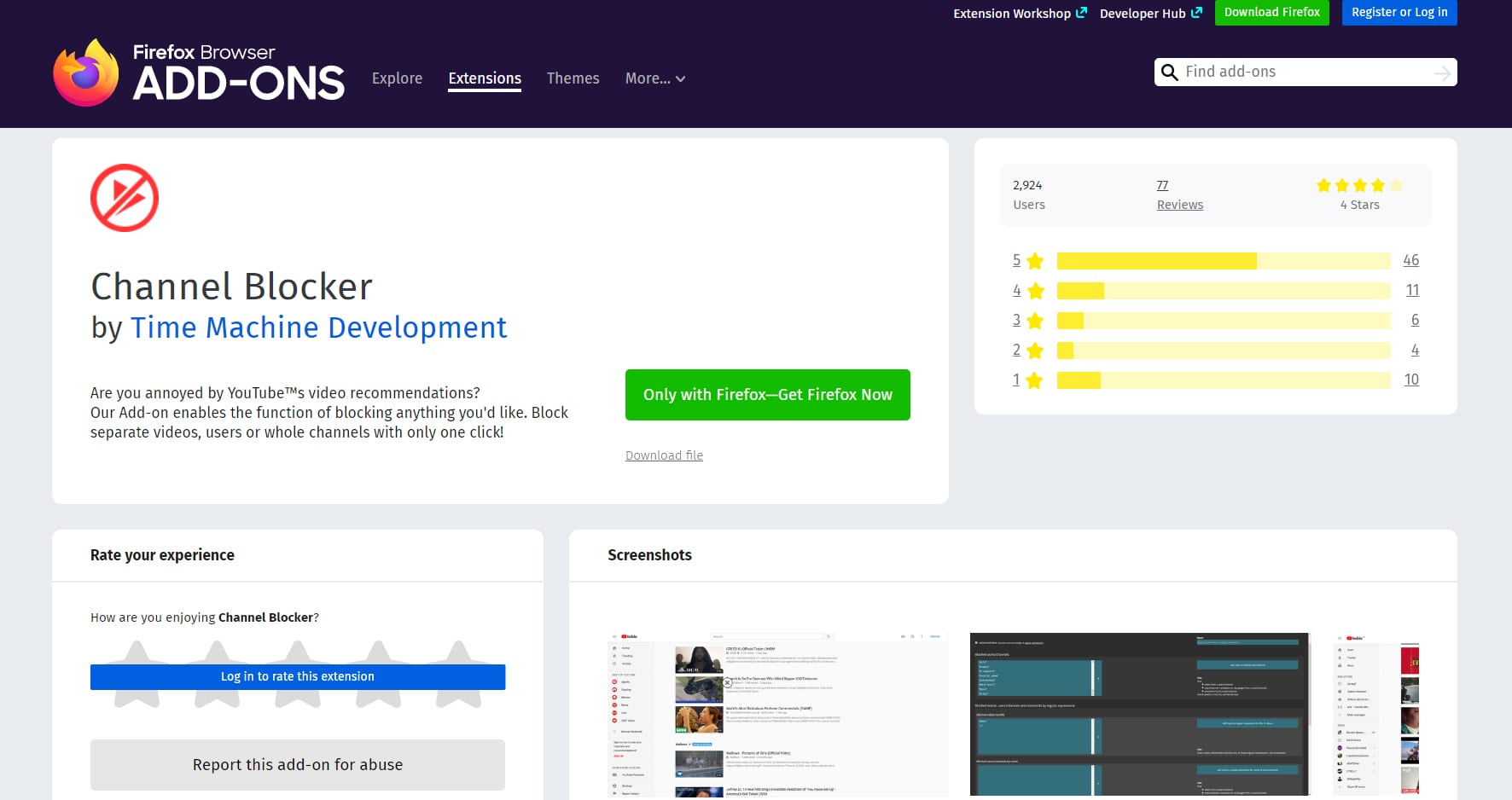1512x800 pixels.
Task: Click the star next to rating 1
Action: (x=1035, y=380)
